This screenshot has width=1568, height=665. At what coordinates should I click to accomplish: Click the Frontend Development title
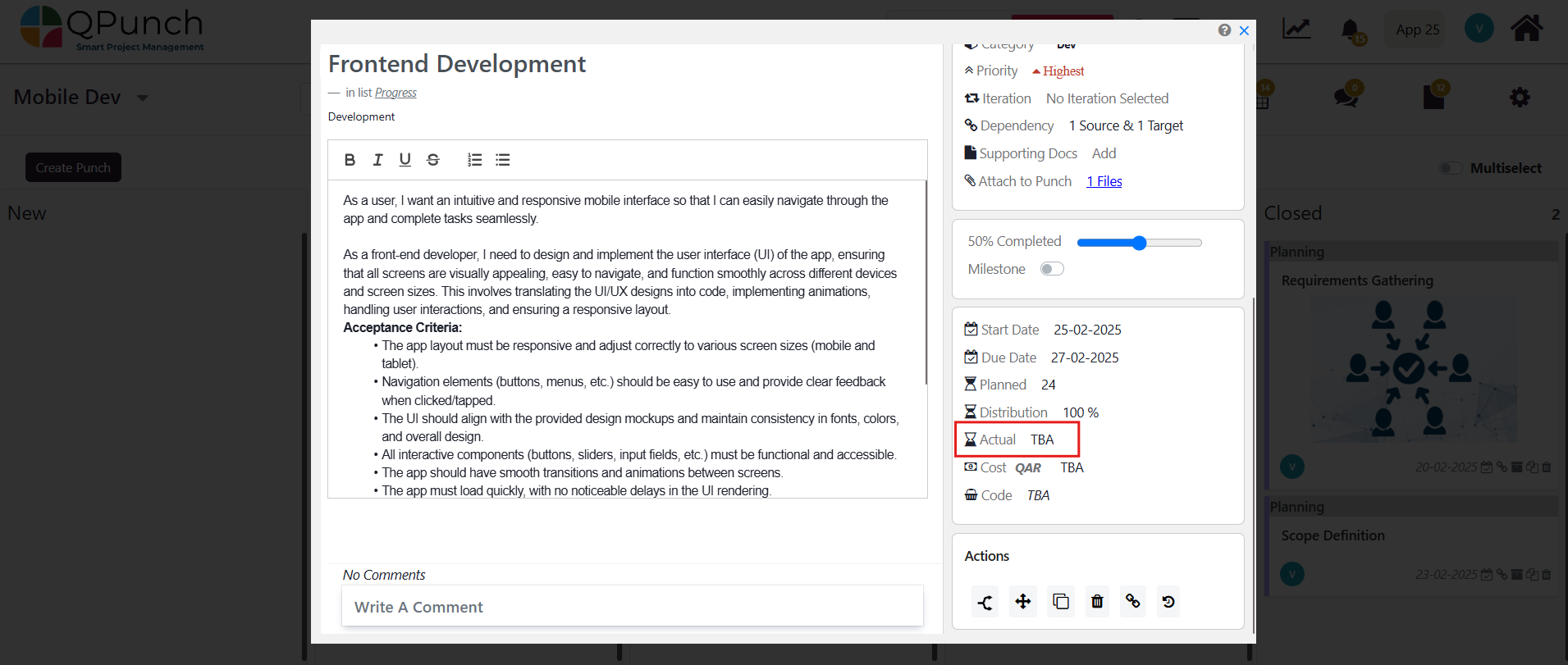tap(457, 64)
